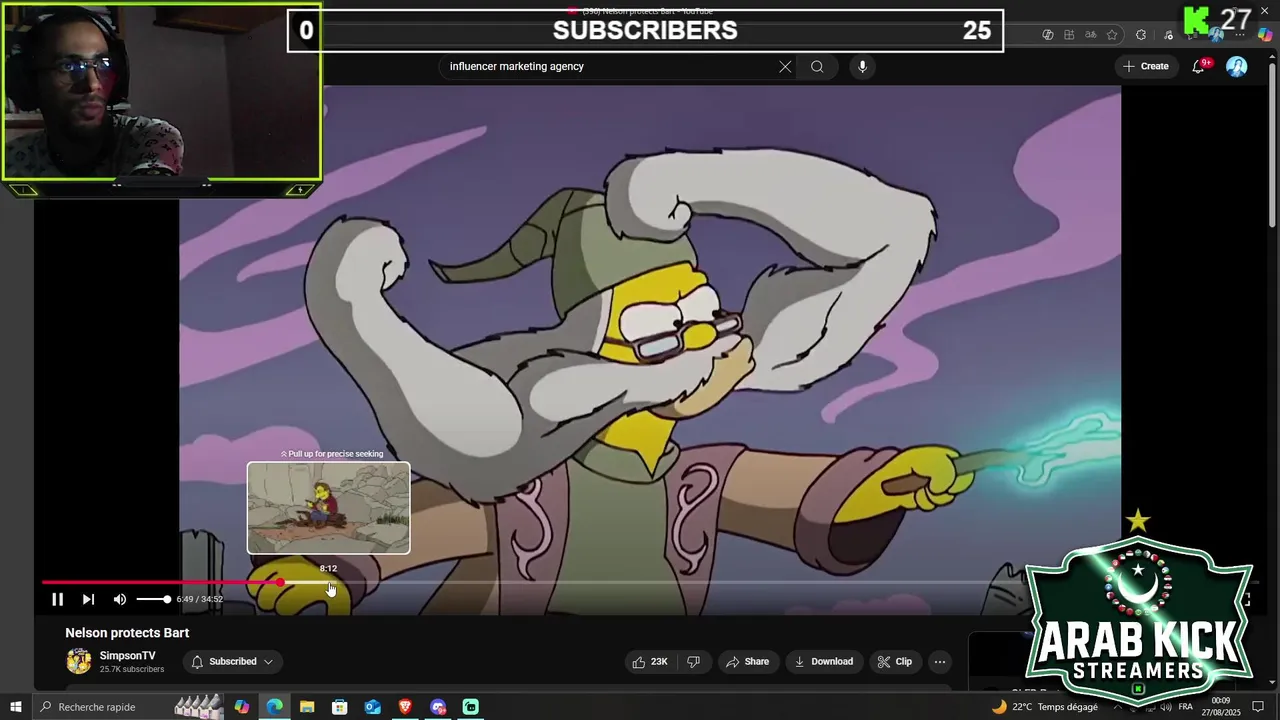The height and width of the screenshot is (720, 1280).
Task: Open the Copilot icon in the Edge address bar
Action: coord(1048,35)
